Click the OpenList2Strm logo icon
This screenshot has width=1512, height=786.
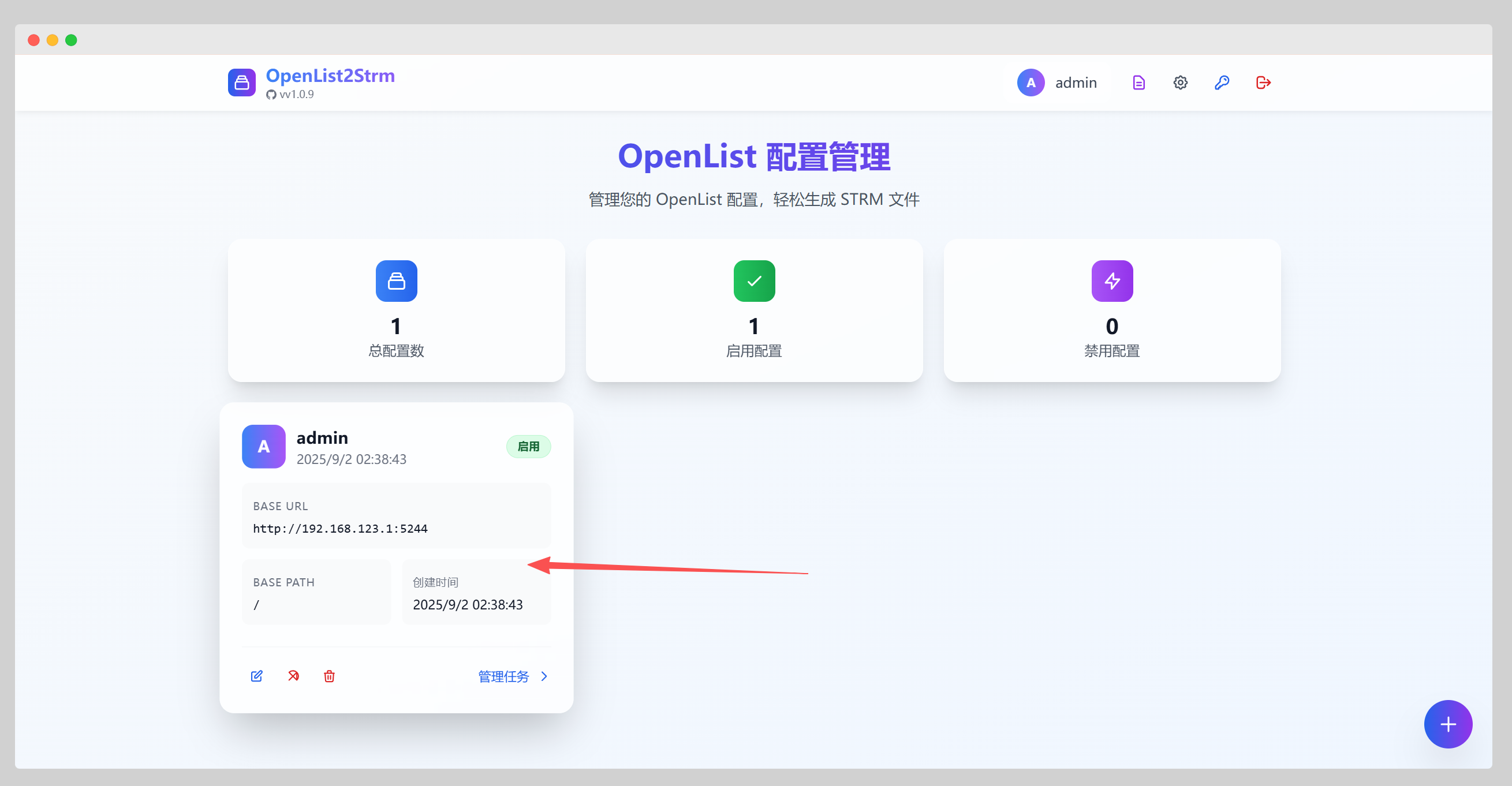coord(242,83)
